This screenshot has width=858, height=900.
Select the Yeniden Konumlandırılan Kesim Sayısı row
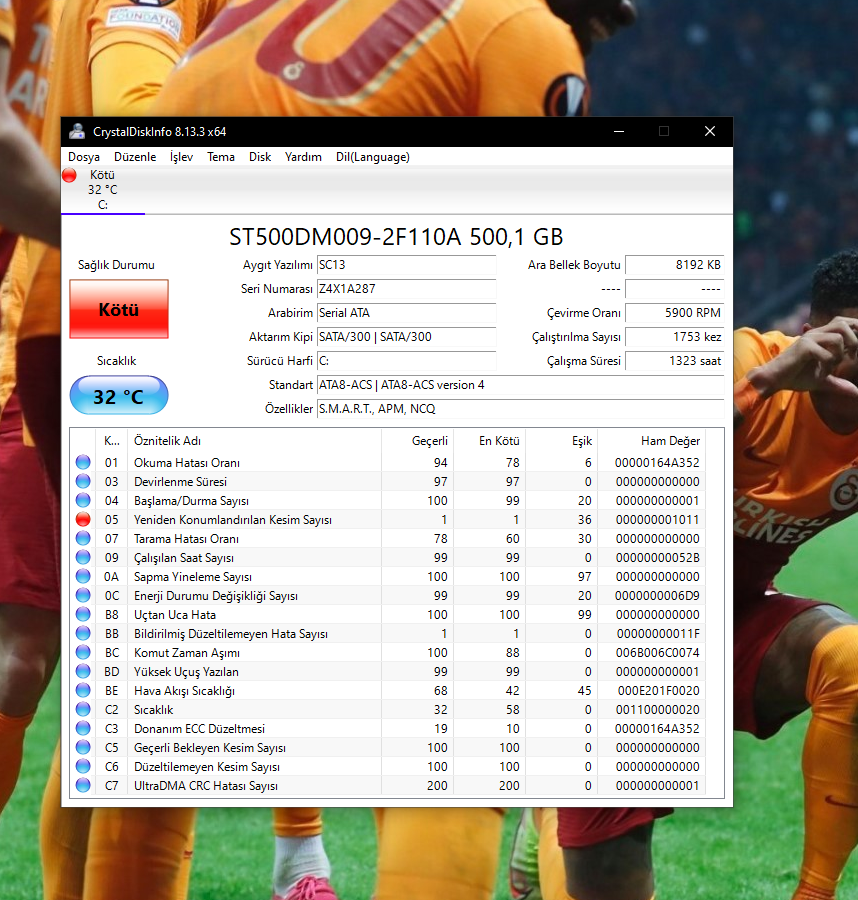388,519
